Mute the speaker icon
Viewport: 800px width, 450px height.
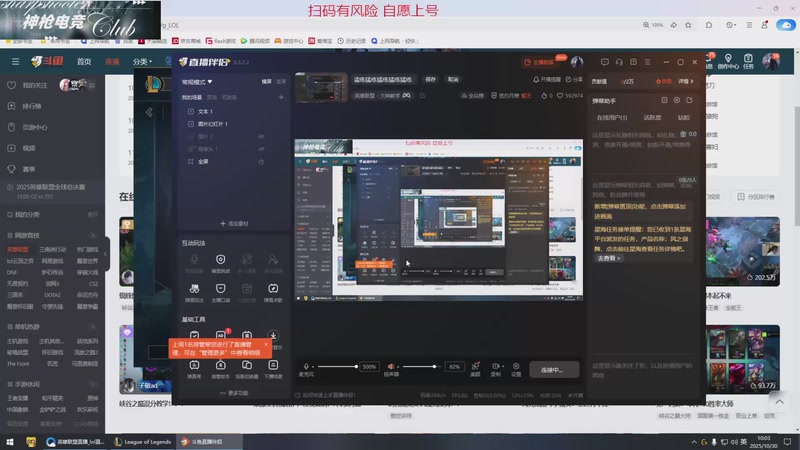391,366
